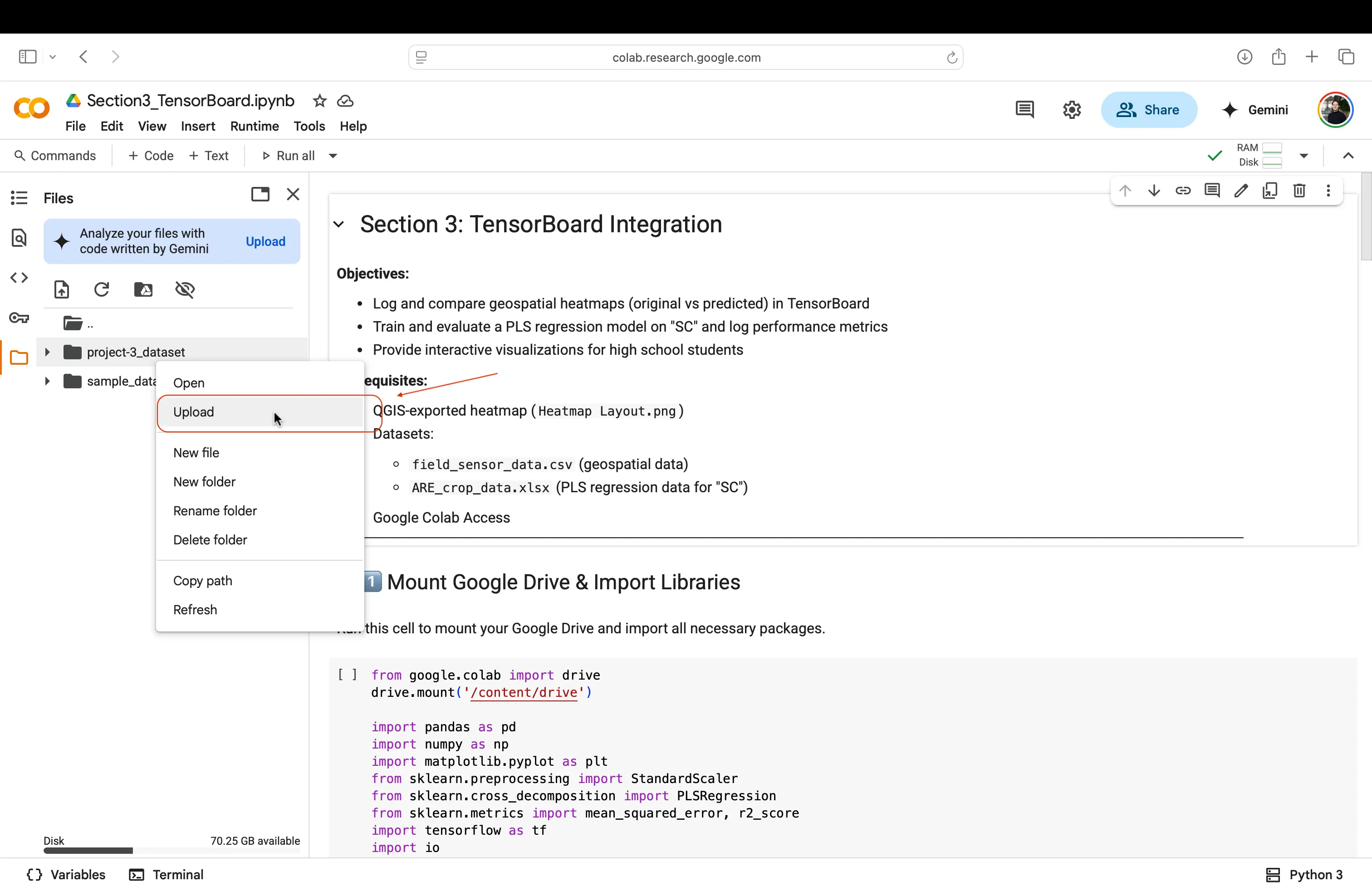Expand the sample_data folder
Screen dimensions: 1372x891
click(x=47, y=381)
